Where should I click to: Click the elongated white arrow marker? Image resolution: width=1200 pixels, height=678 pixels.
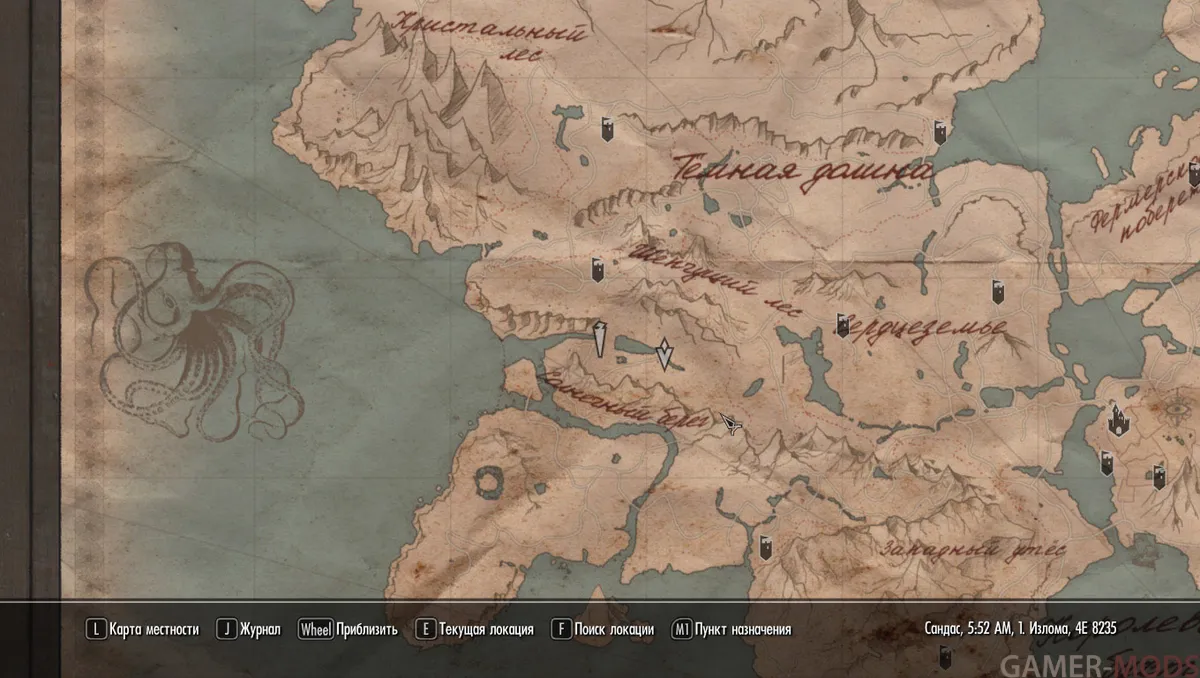(600, 339)
